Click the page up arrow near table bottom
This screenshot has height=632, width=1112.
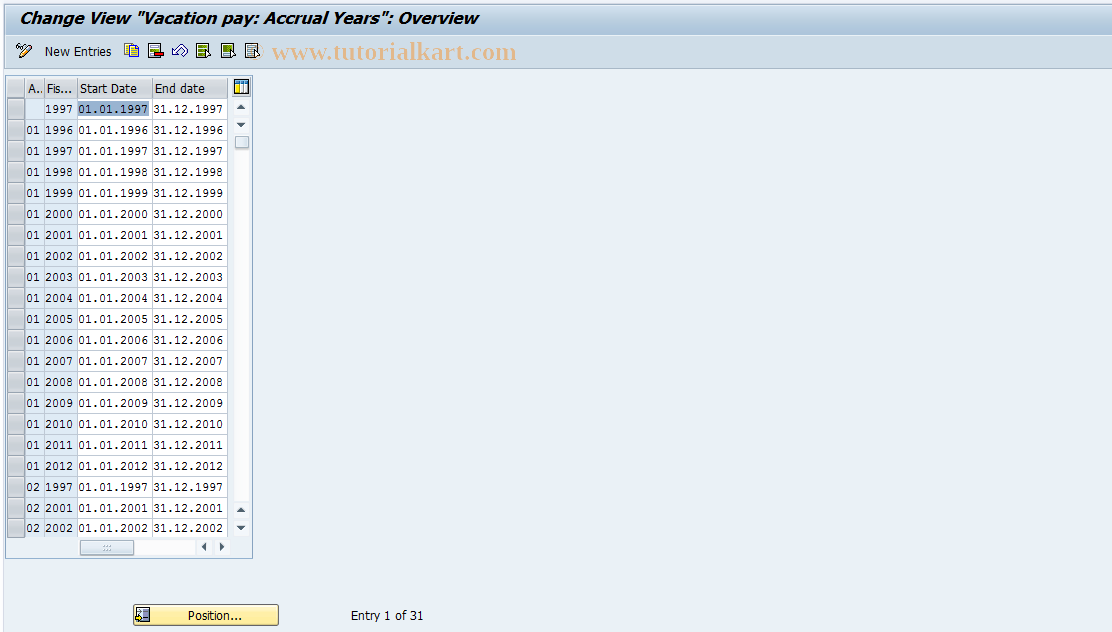click(x=241, y=510)
